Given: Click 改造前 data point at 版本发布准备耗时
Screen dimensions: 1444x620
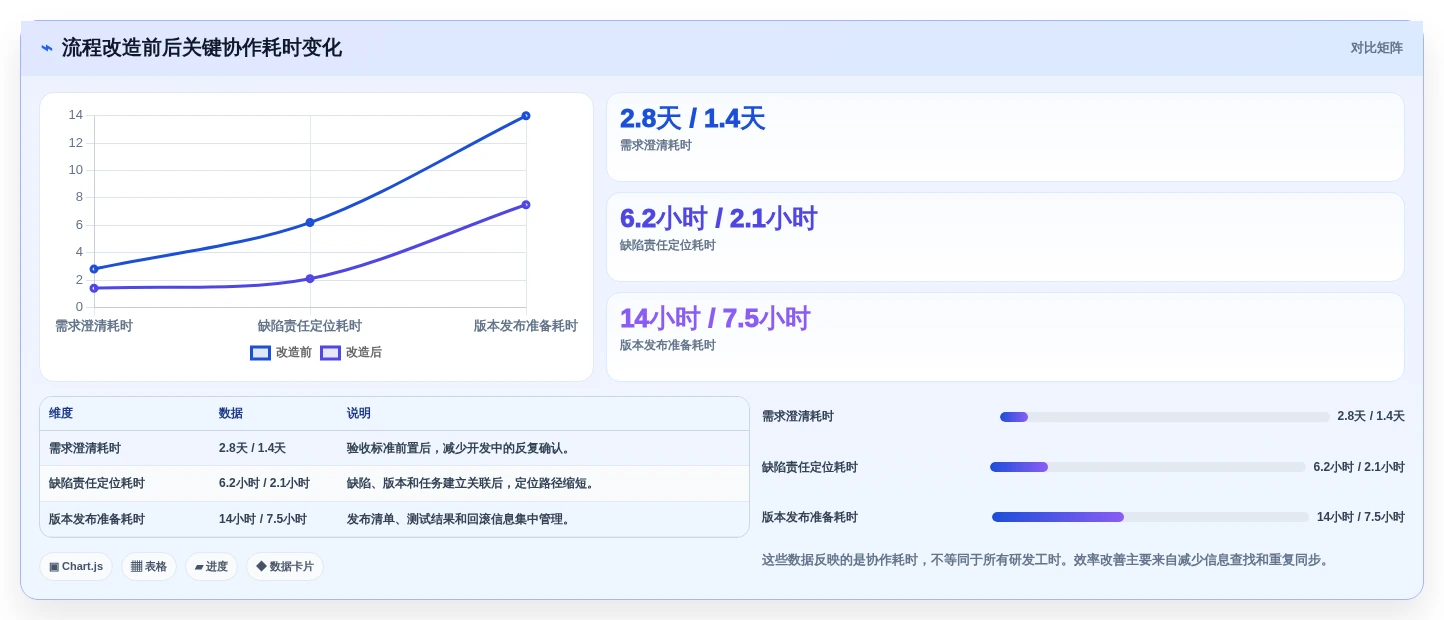Looking at the screenshot, I should click(526, 116).
